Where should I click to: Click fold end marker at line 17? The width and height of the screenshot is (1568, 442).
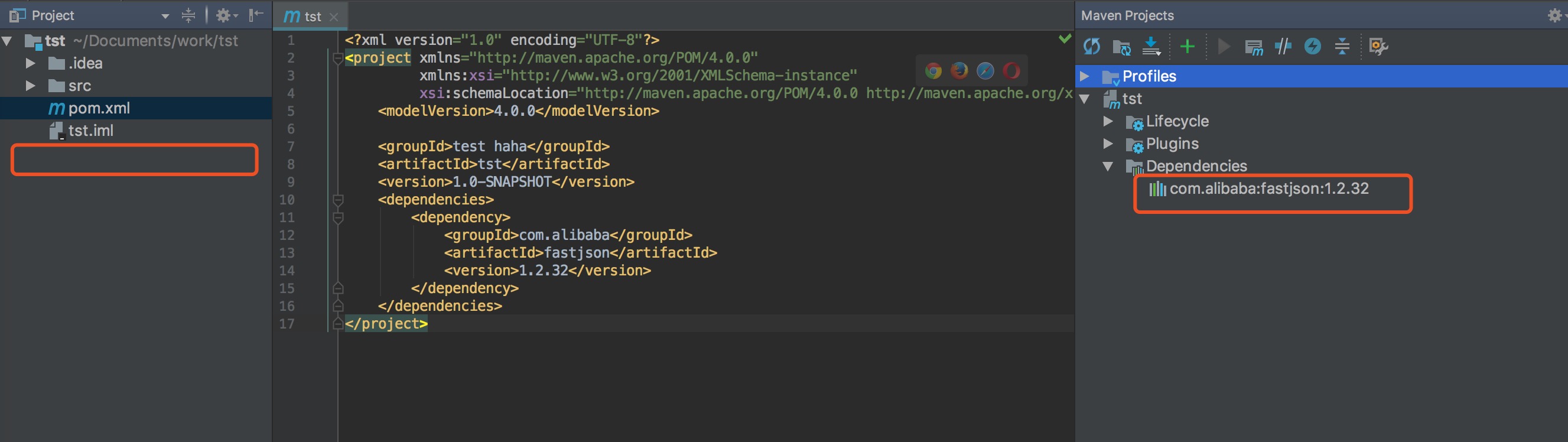pyautogui.click(x=338, y=324)
